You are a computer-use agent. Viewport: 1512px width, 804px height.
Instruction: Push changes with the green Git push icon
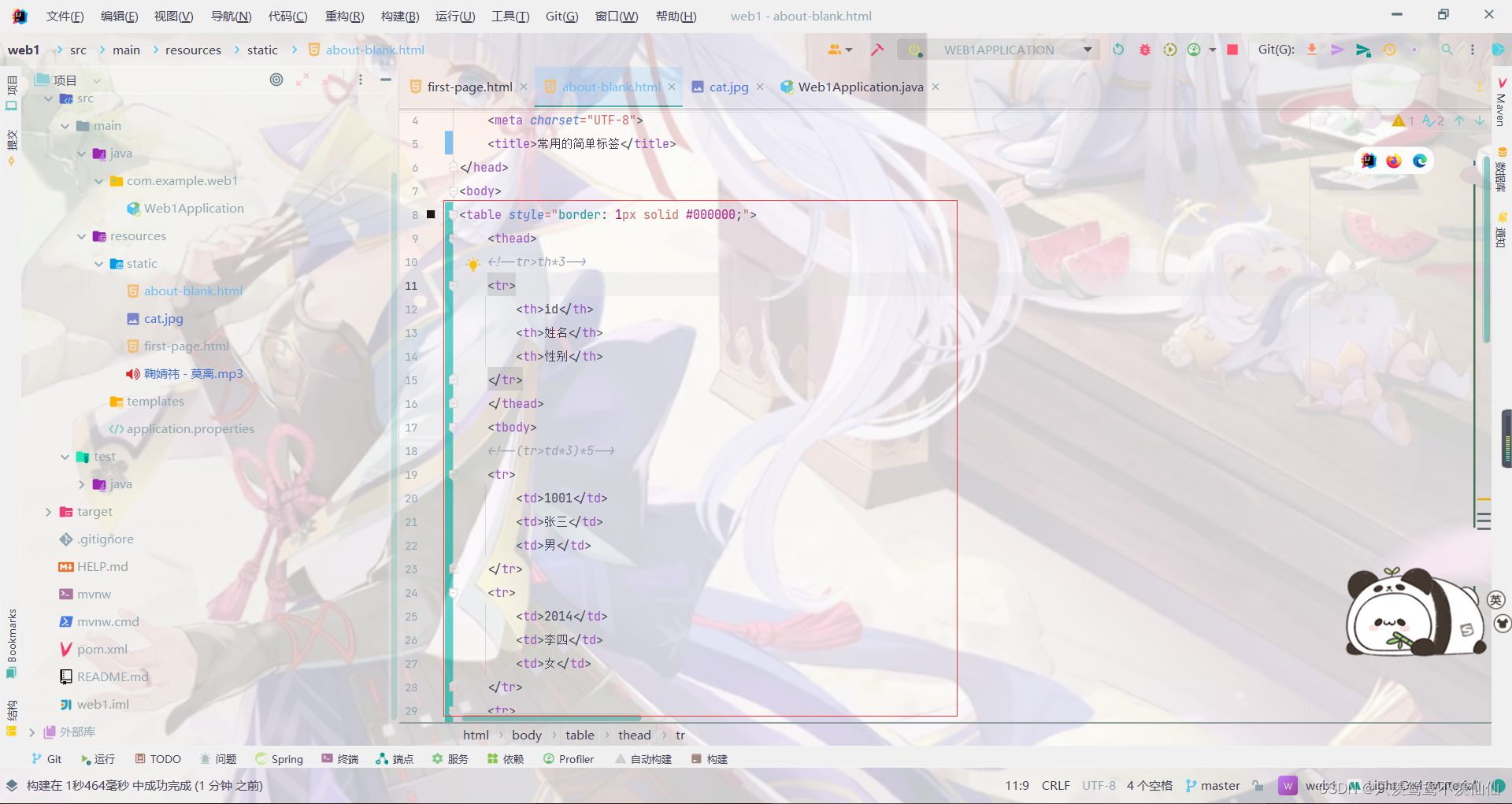click(x=1363, y=50)
